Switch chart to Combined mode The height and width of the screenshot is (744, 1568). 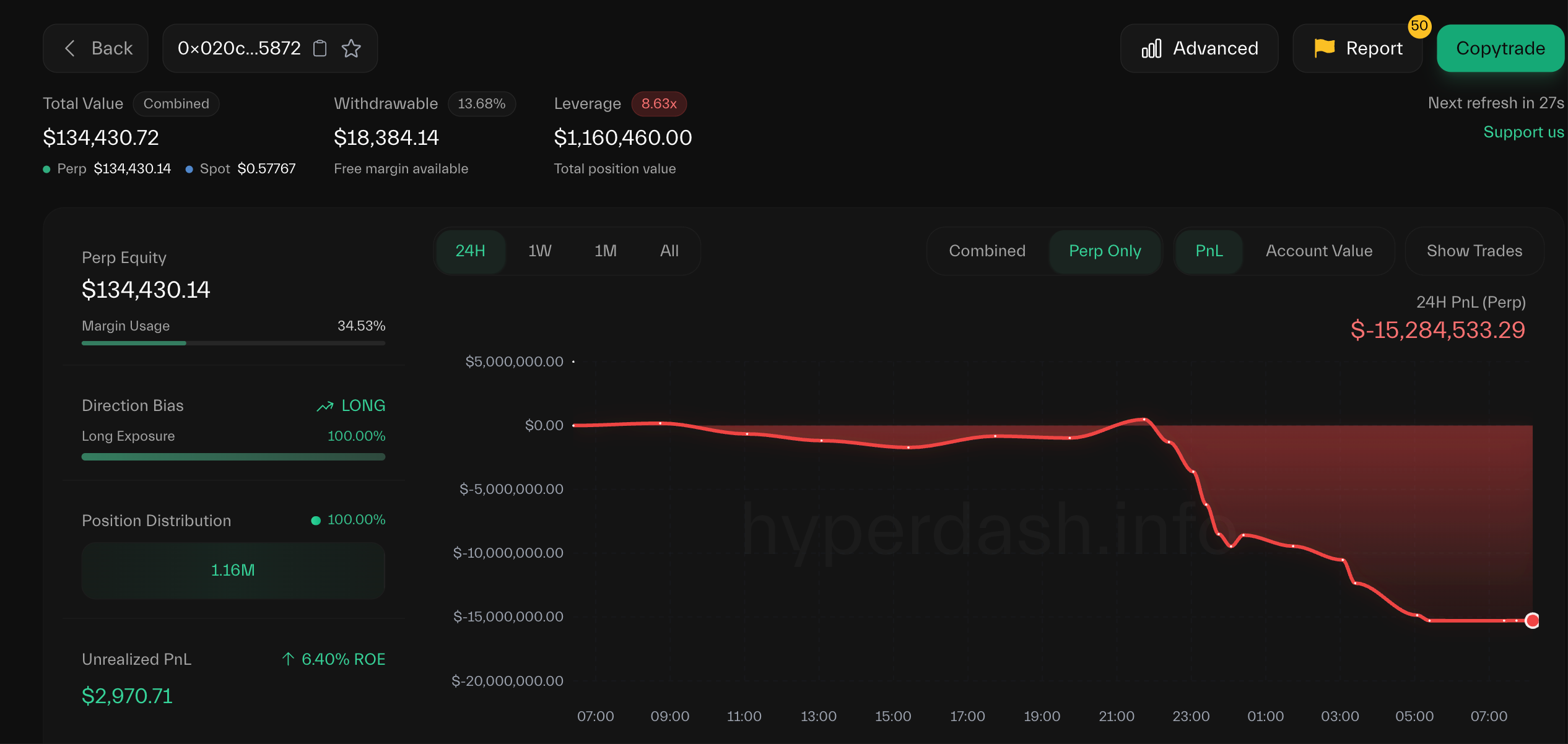click(987, 251)
